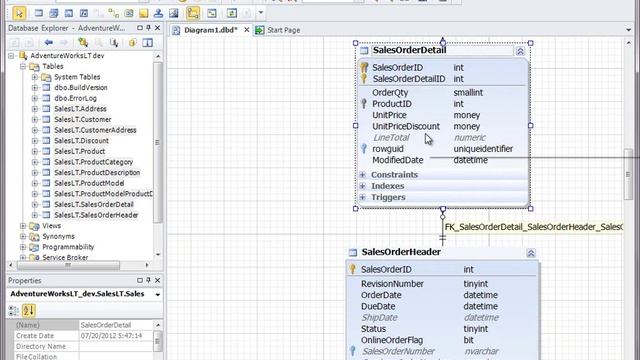Select SalesLT.Product table
Screen dimensions: 640x360
[x=80, y=151]
